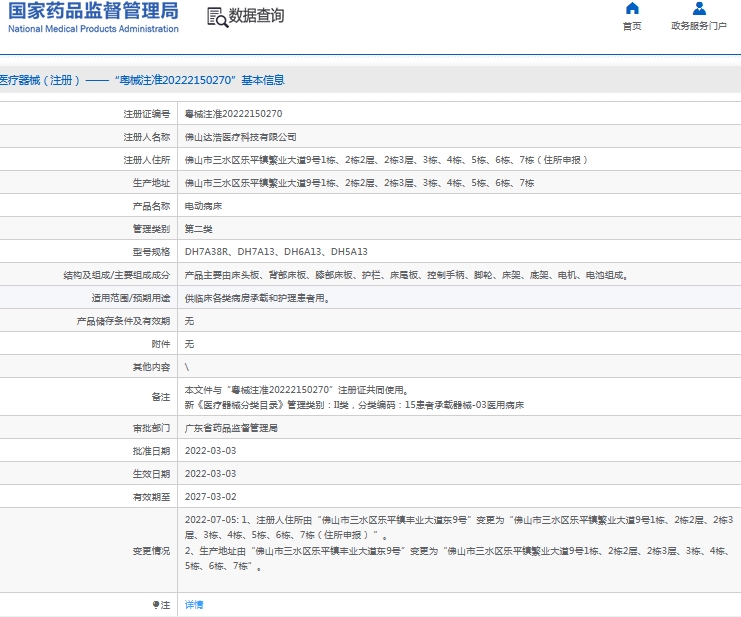741x617 pixels.
Task: Click the 批准日期 label
Action: 151,451
